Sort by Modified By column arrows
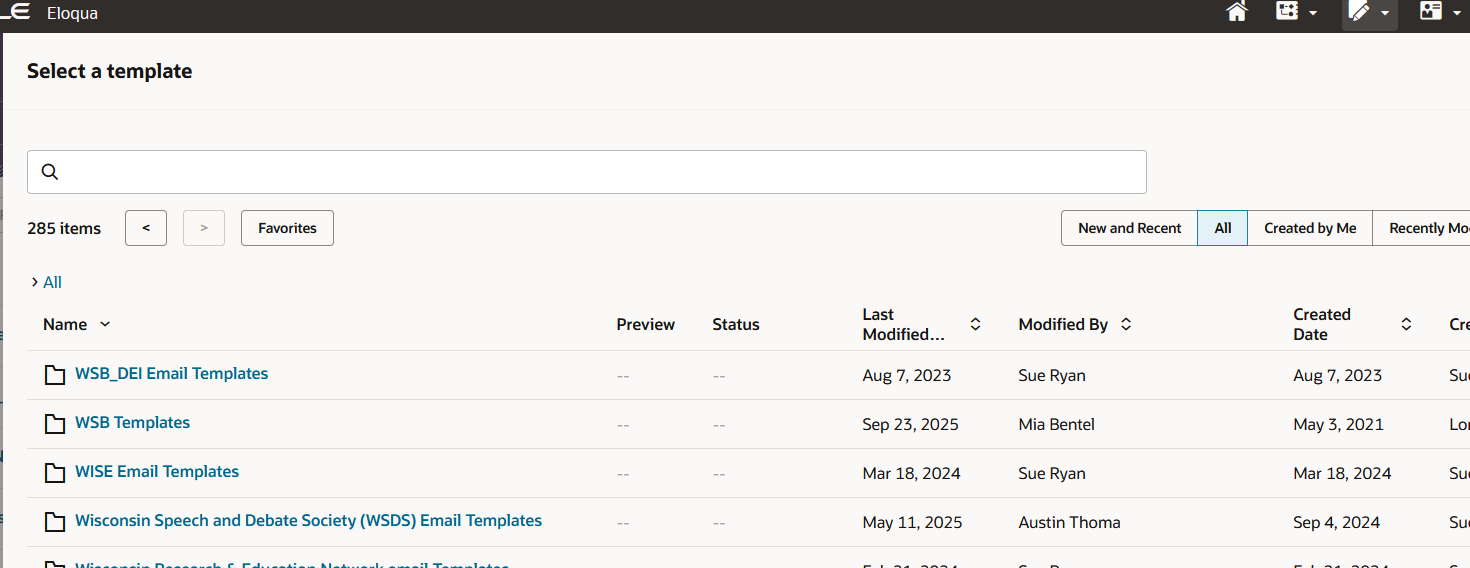The image size is (1470, 568). (1126, 324)
